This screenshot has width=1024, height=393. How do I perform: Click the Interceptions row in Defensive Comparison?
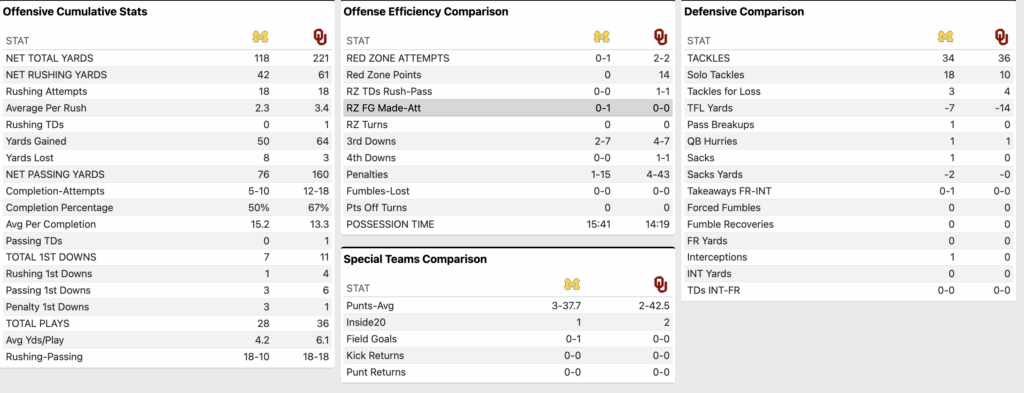point(849,257)
